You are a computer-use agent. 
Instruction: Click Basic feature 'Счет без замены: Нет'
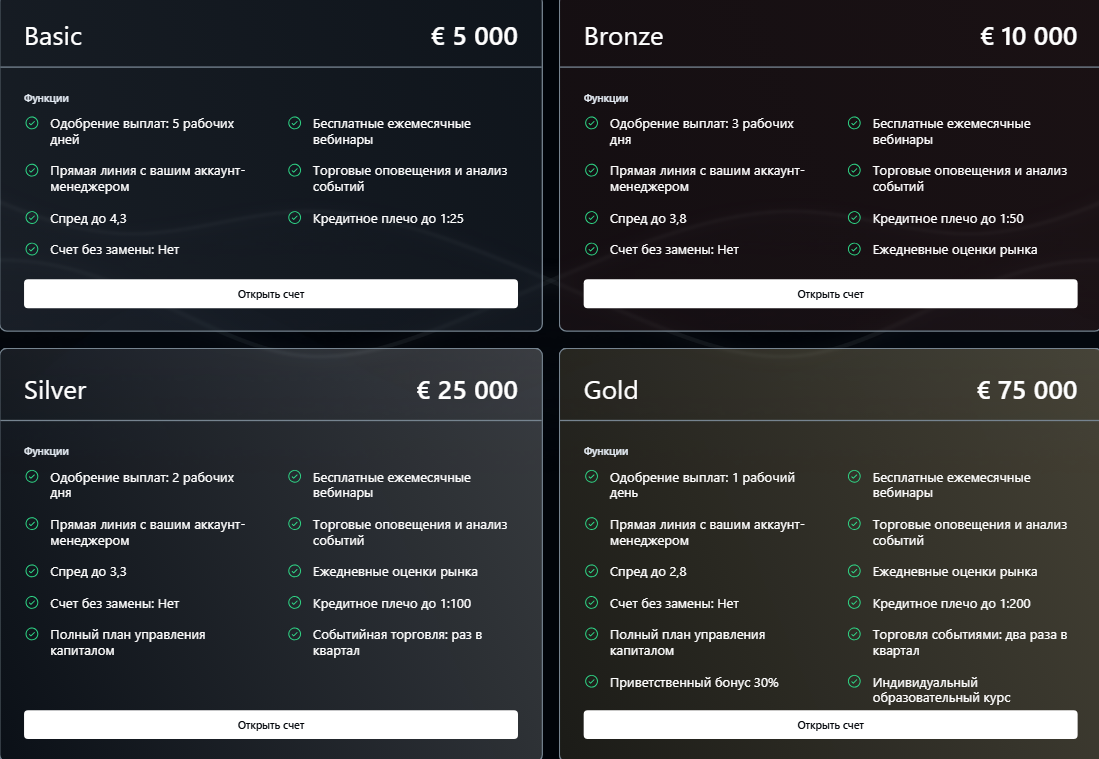tap(115, 249)
